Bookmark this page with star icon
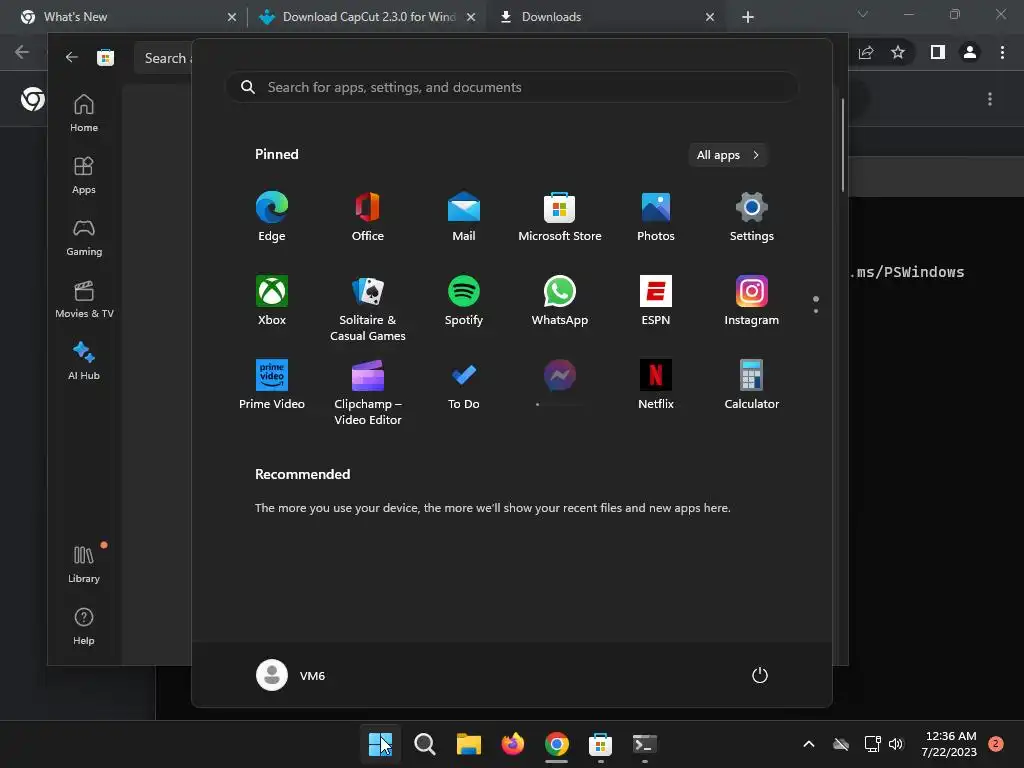The height and width of the screenshot is (768, 1024). (898, 52)
